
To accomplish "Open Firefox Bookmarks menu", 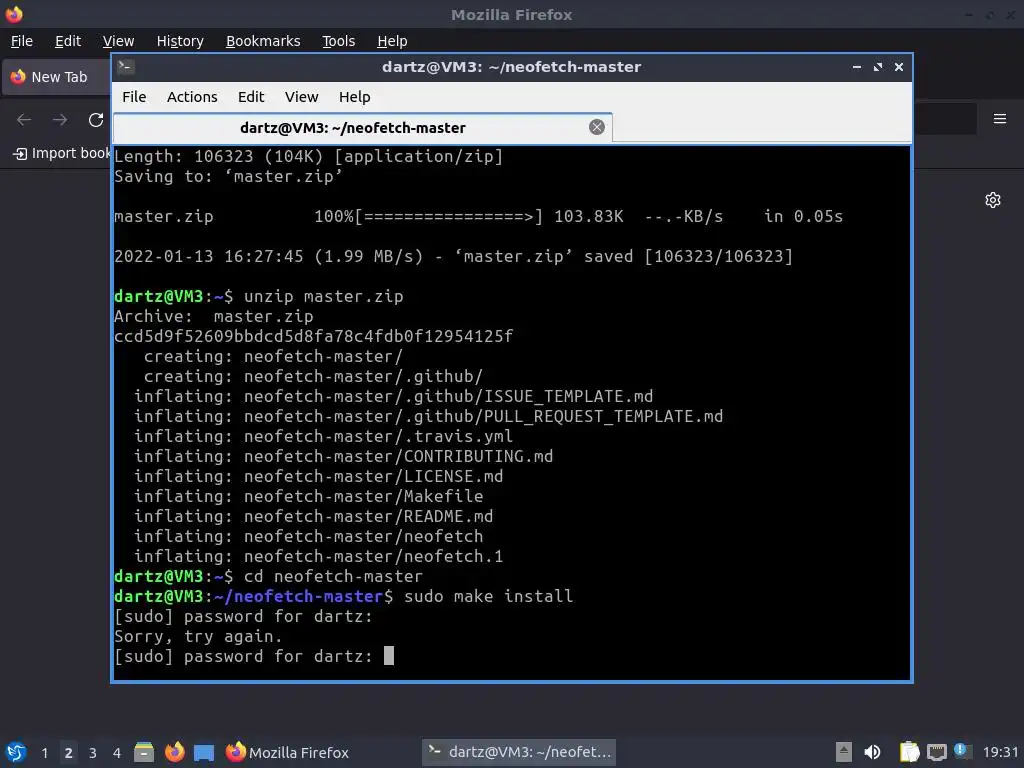I will pos(263,41).
